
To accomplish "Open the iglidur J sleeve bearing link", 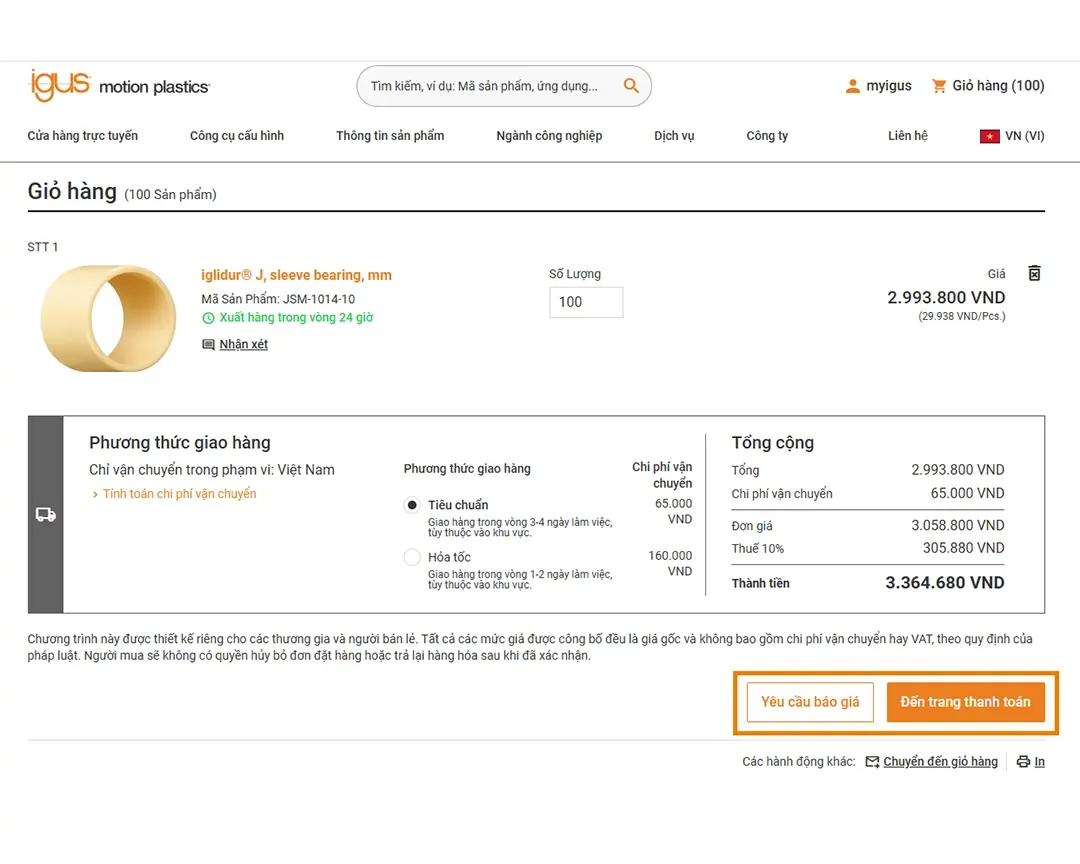I will (x=296, y=275).
